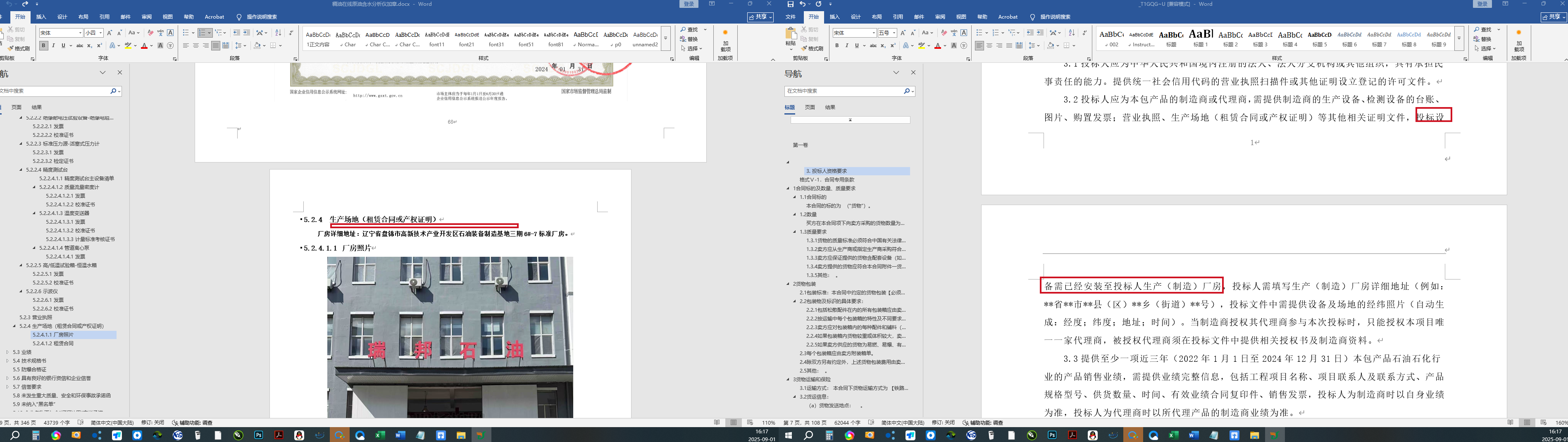The width and height of the screenshot is (1568, 442).
Task: Switch to 页面 tab in right navigation pane
Action: click(x=810, y=107)
